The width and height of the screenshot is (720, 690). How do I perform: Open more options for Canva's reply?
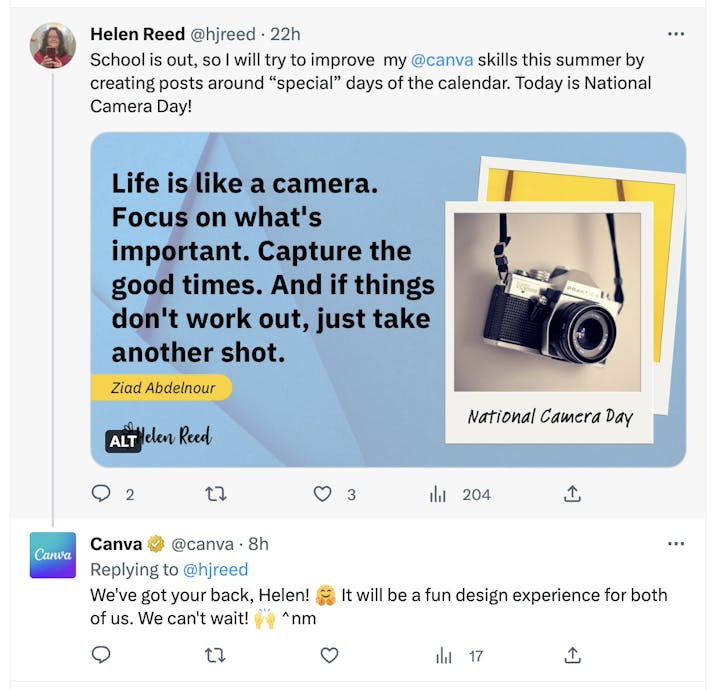coord(676,544)
